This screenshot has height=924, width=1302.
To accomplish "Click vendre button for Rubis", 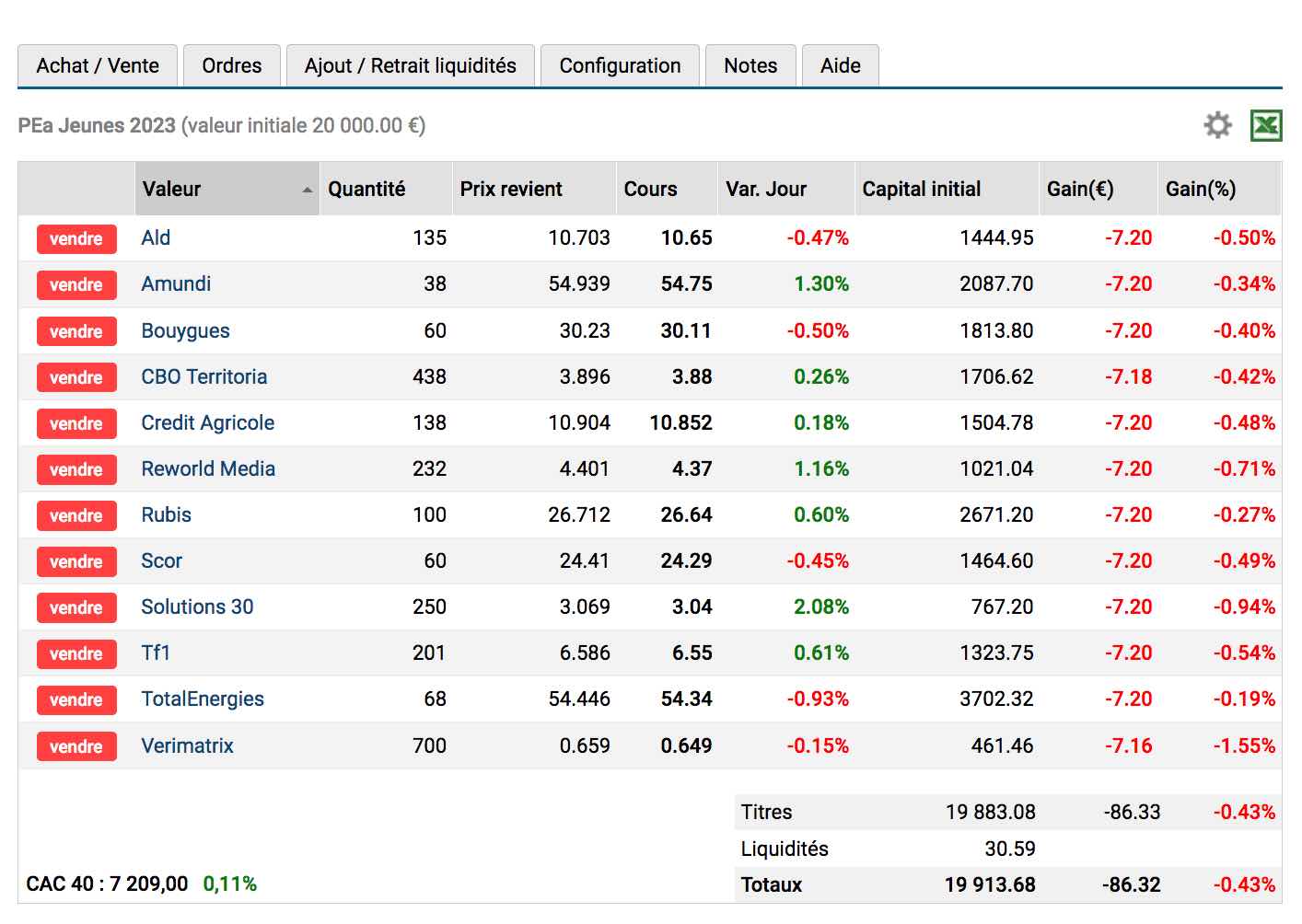I will pyautogui.click(x=76, y=515).
